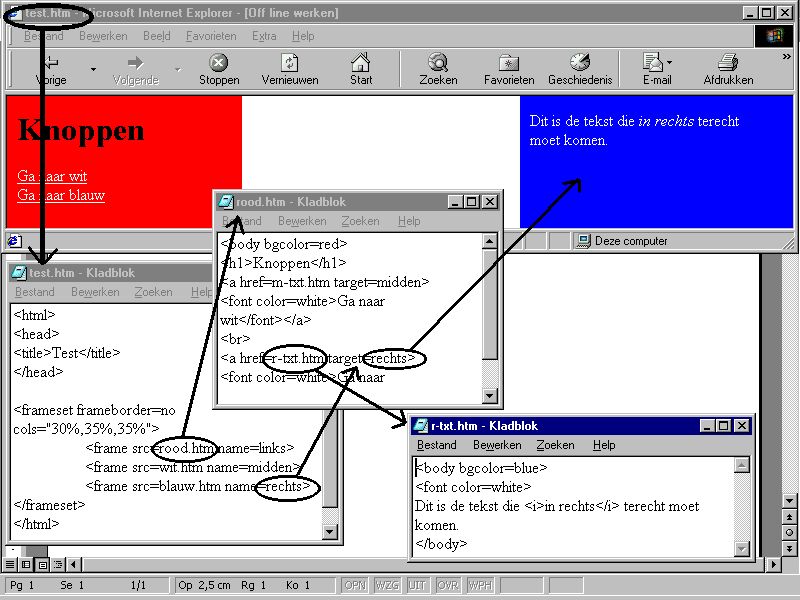Click Word horizontal scroll left arrow
800x600 pixels.
coord(73,564)
